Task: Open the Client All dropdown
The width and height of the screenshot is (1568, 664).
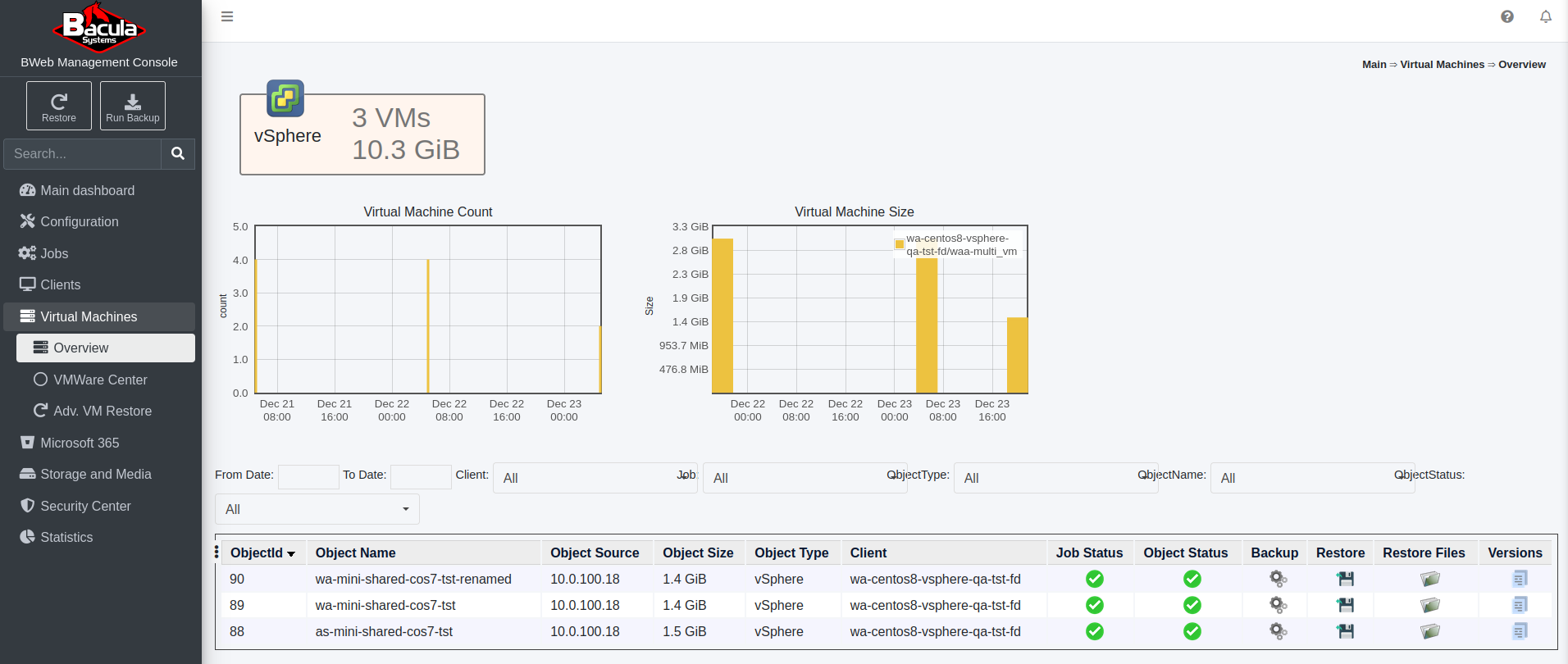Action: pyautogui.click(x=595, y=478)
